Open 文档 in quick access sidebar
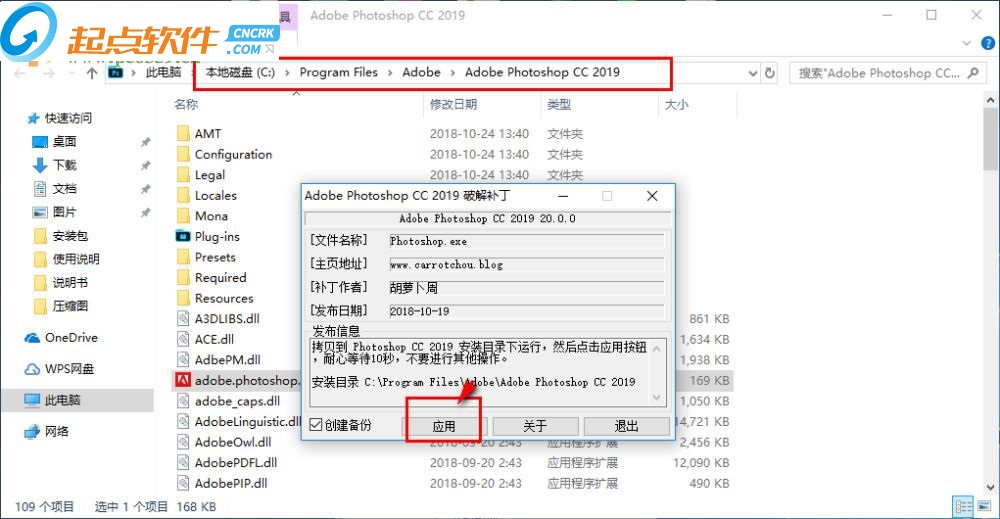 [64, 189]
